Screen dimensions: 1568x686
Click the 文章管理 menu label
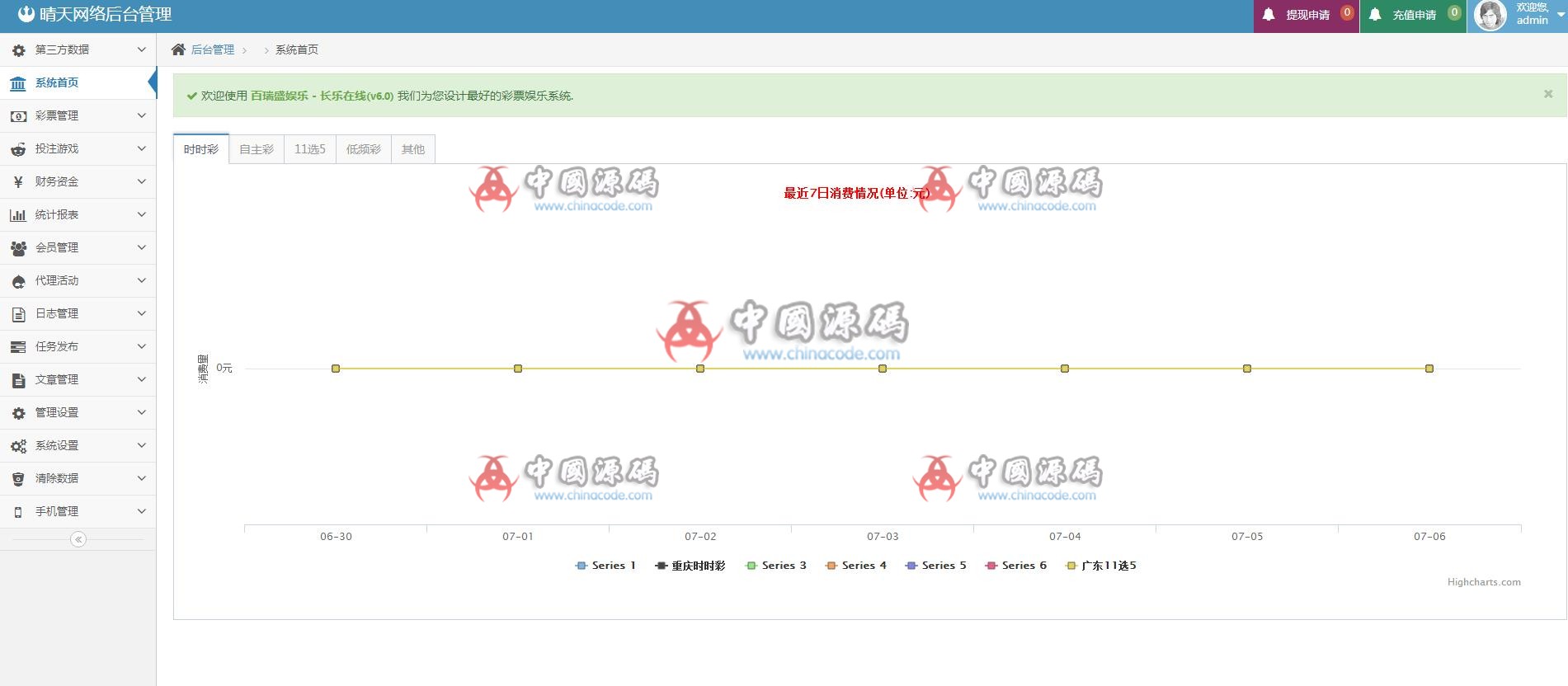coord(57,379)
